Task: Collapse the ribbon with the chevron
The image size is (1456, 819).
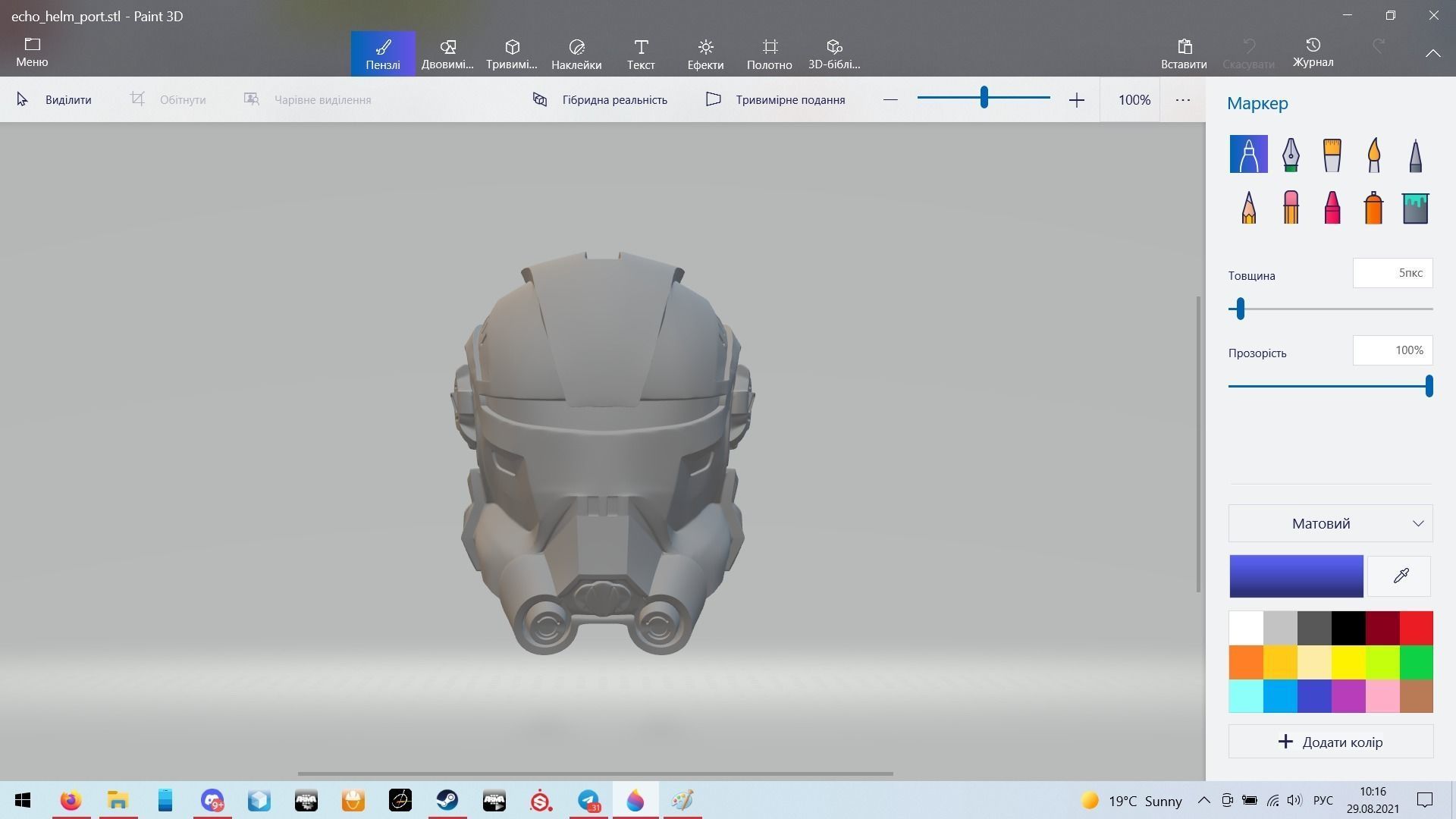Action: point(1432,53)
